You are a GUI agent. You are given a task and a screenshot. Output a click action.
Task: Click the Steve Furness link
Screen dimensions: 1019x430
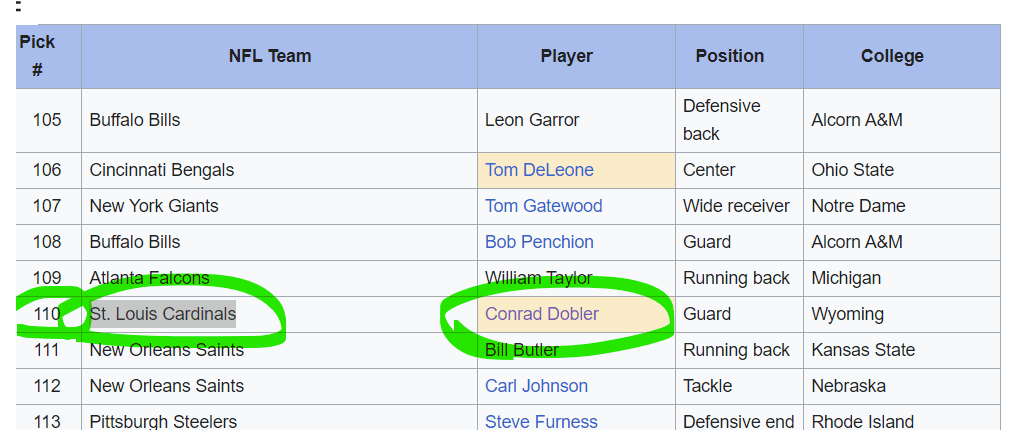point(541,421)
